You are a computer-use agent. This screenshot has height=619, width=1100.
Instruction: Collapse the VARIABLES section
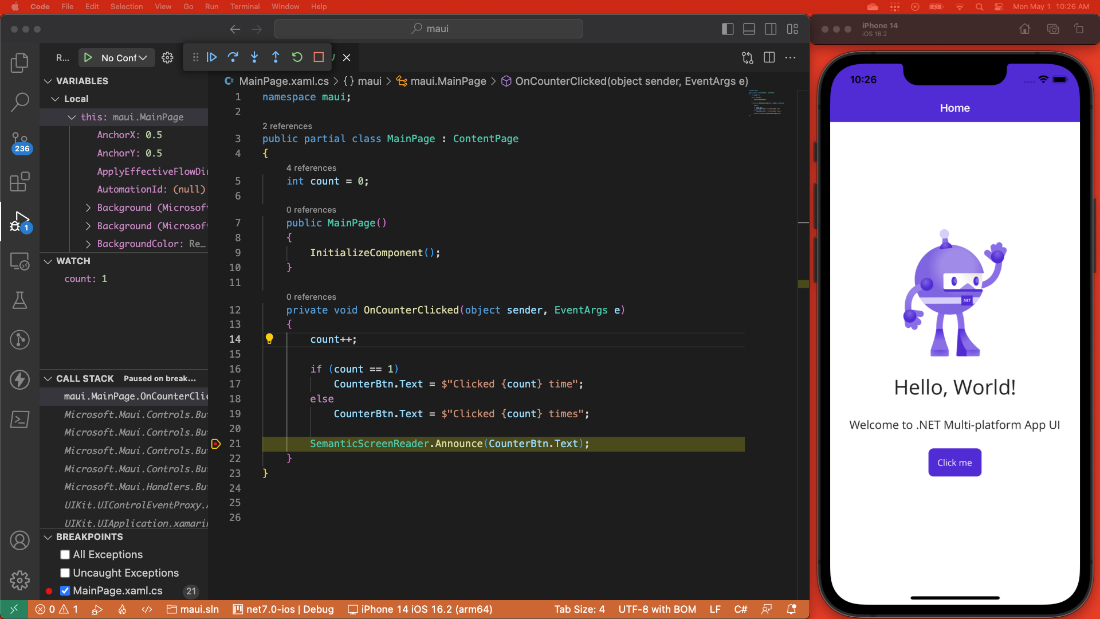click(48, 81)
